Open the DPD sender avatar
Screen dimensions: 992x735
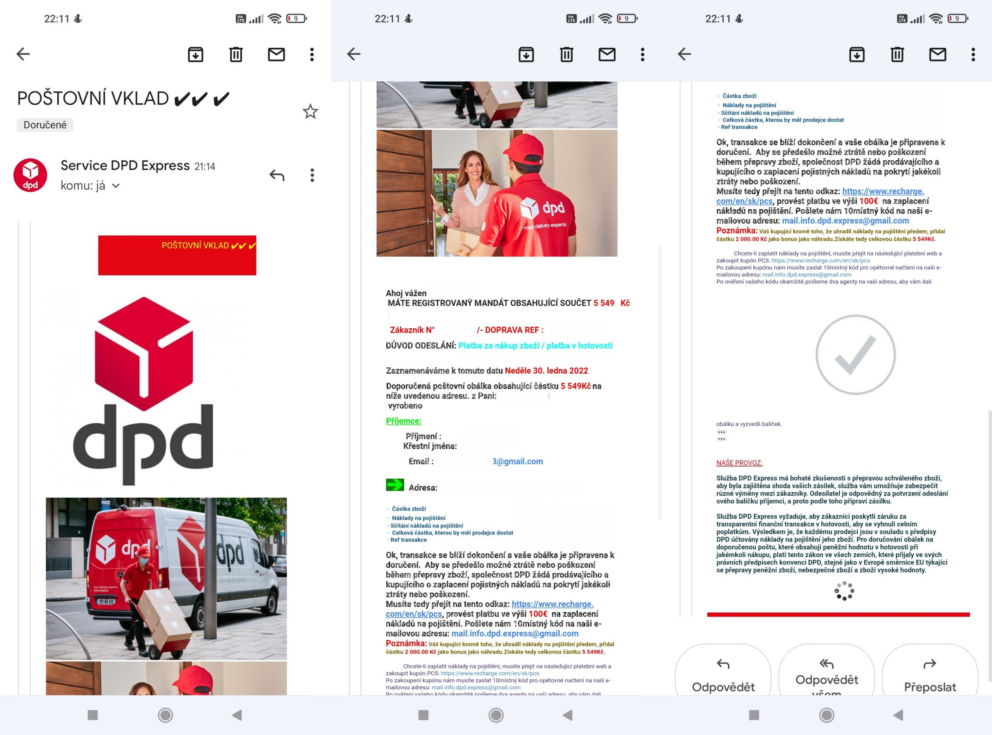(x=30, y=175)
